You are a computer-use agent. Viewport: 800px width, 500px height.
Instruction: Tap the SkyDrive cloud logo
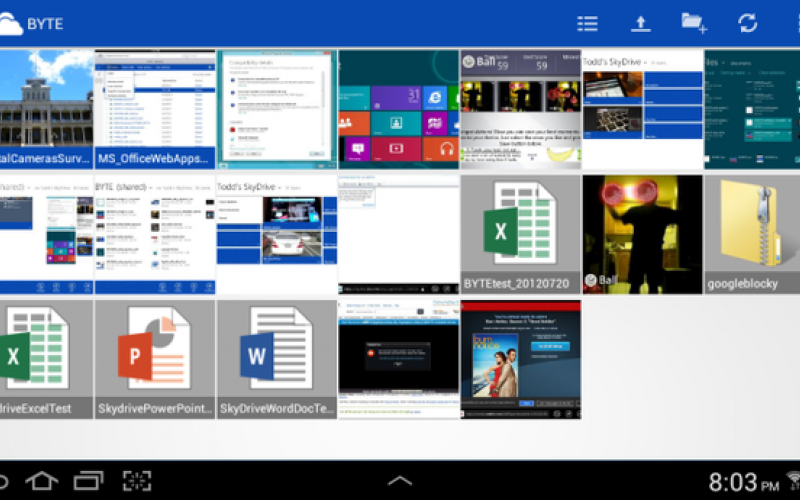(11, 23)
